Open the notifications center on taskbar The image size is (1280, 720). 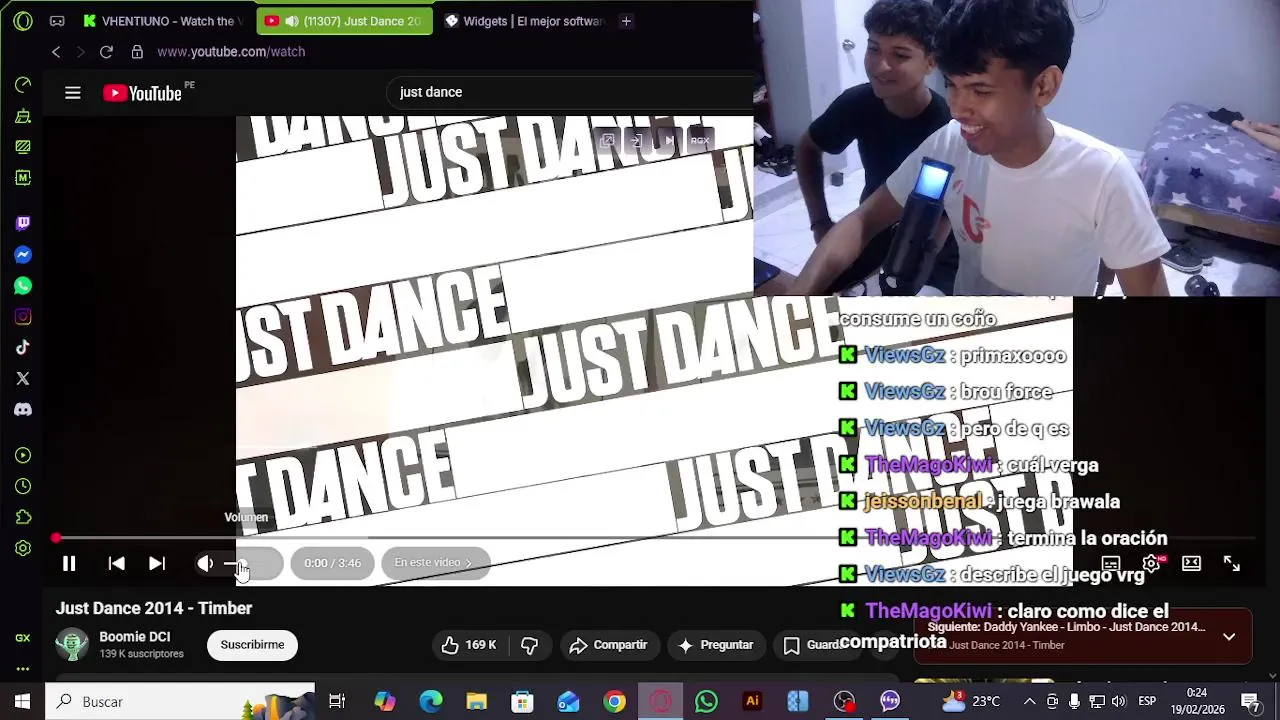[x=1250, y=702]
